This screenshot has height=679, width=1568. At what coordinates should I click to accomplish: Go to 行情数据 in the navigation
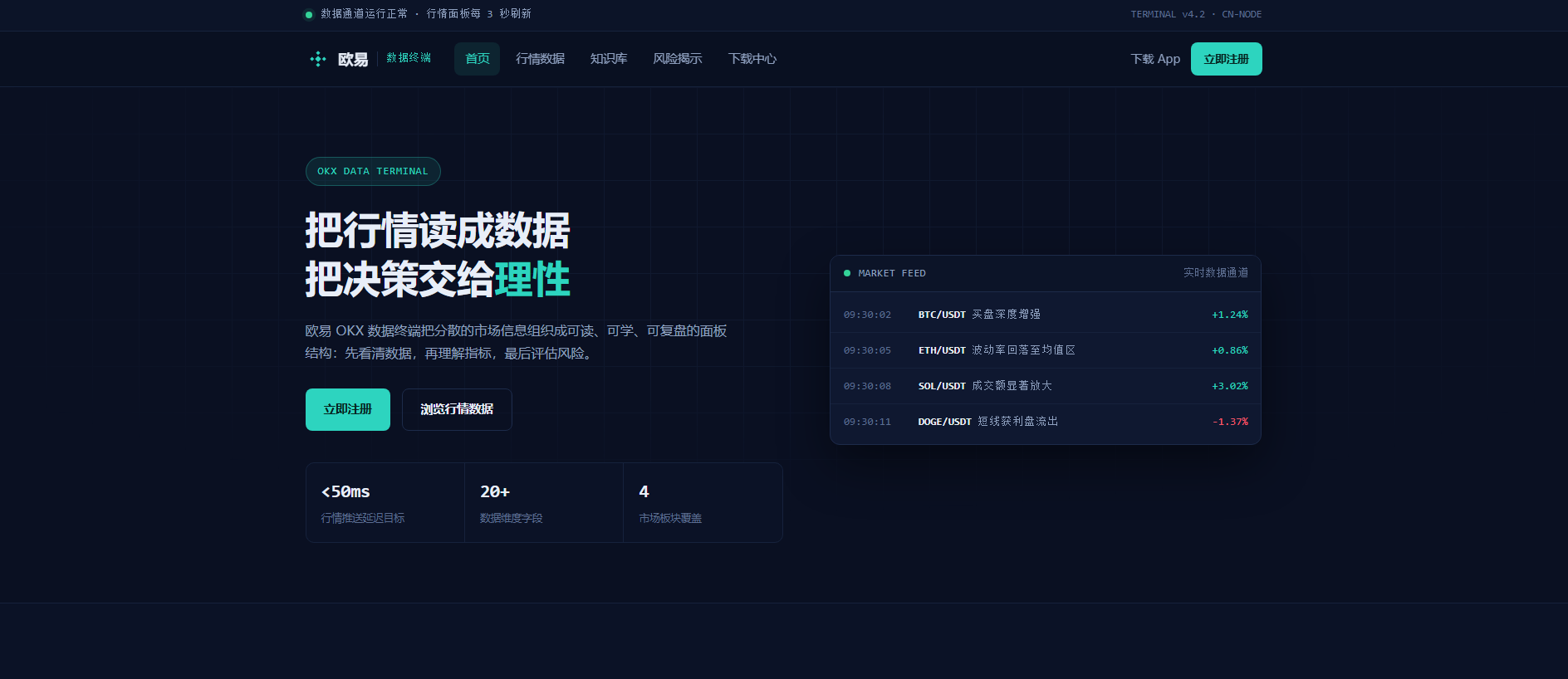tap(540, 59)
